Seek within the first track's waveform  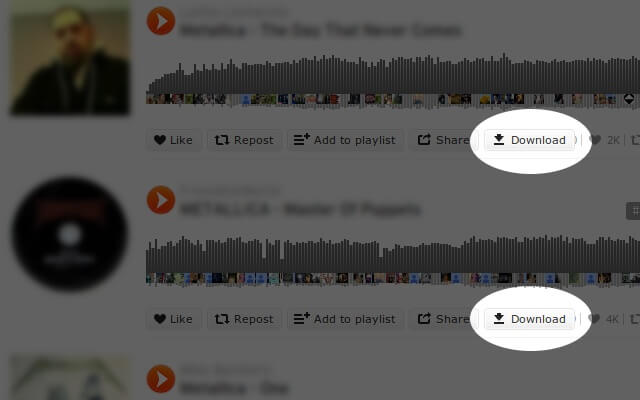(393, 79)
